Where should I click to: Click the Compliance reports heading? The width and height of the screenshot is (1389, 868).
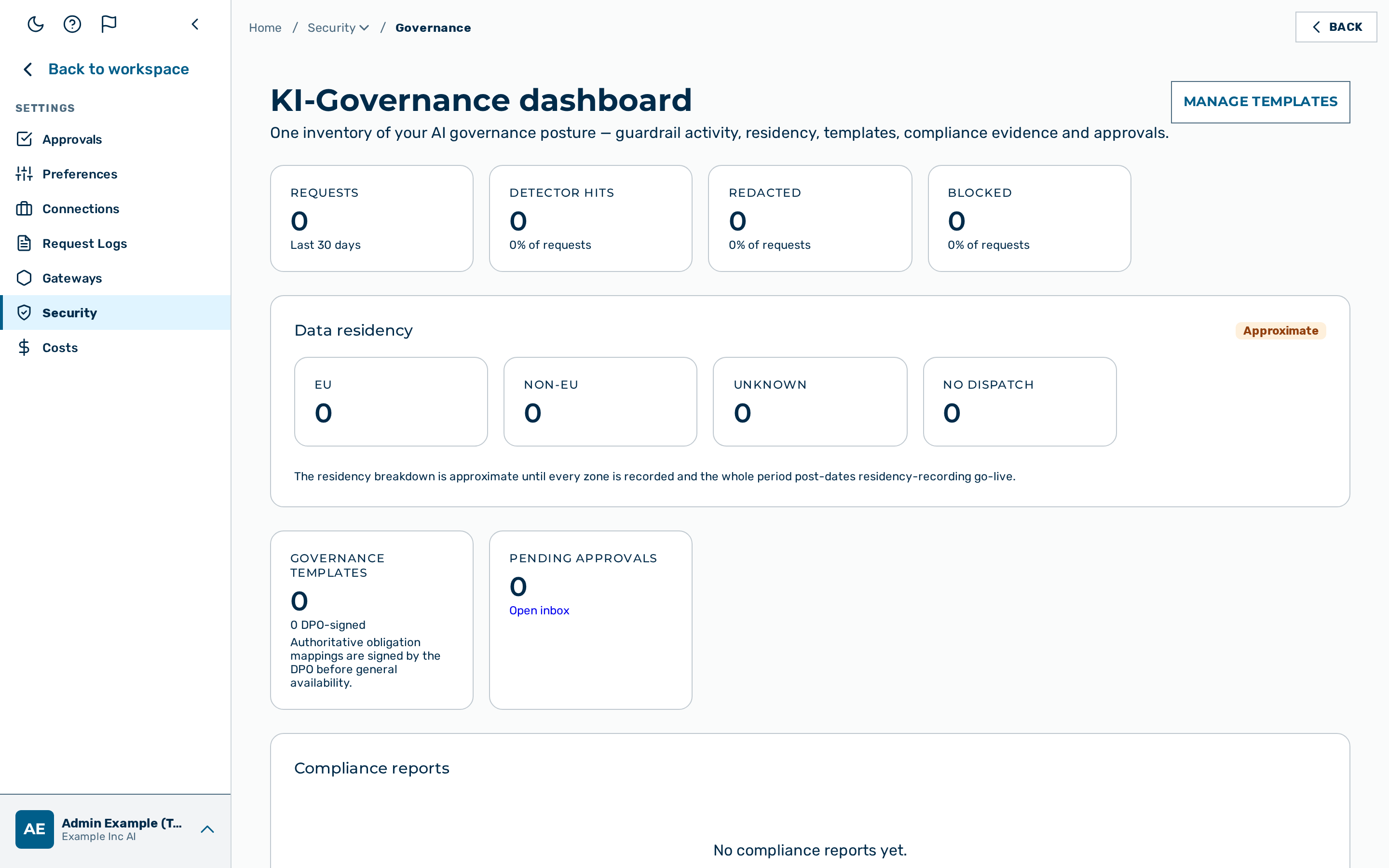pyautogui.click(x=371, y=768)
